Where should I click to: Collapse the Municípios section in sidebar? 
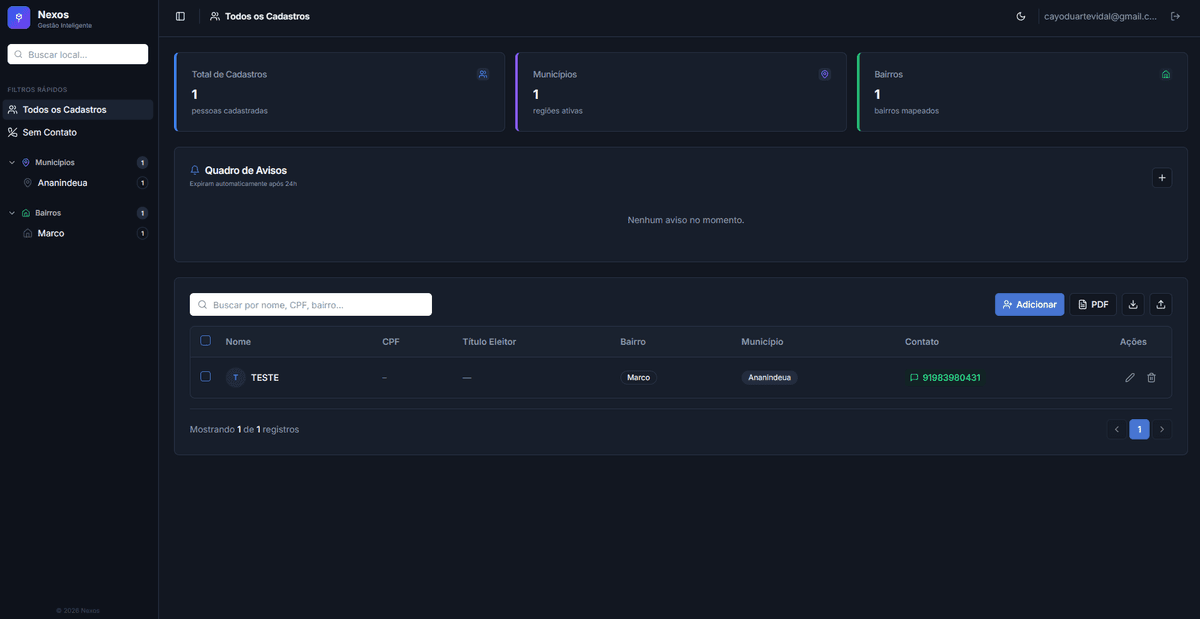pyautogui.click(x=12, y=162)
